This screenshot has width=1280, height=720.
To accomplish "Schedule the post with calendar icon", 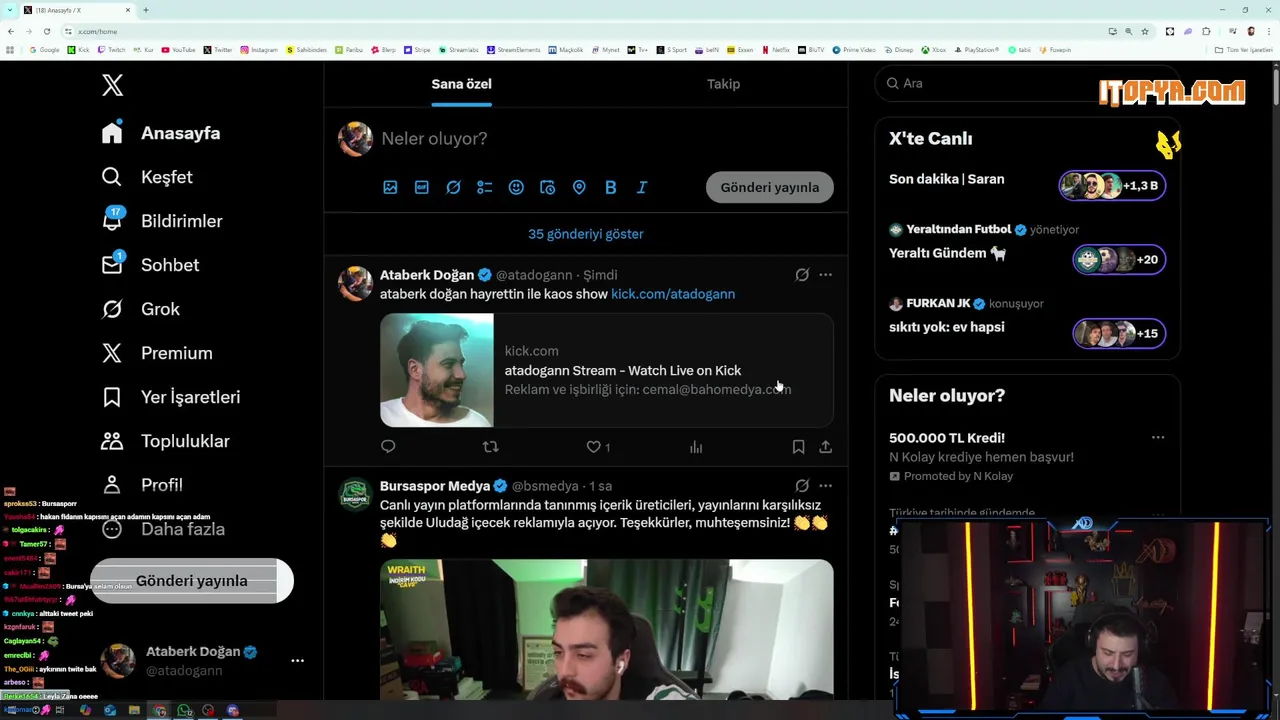I will click(548, 187).
